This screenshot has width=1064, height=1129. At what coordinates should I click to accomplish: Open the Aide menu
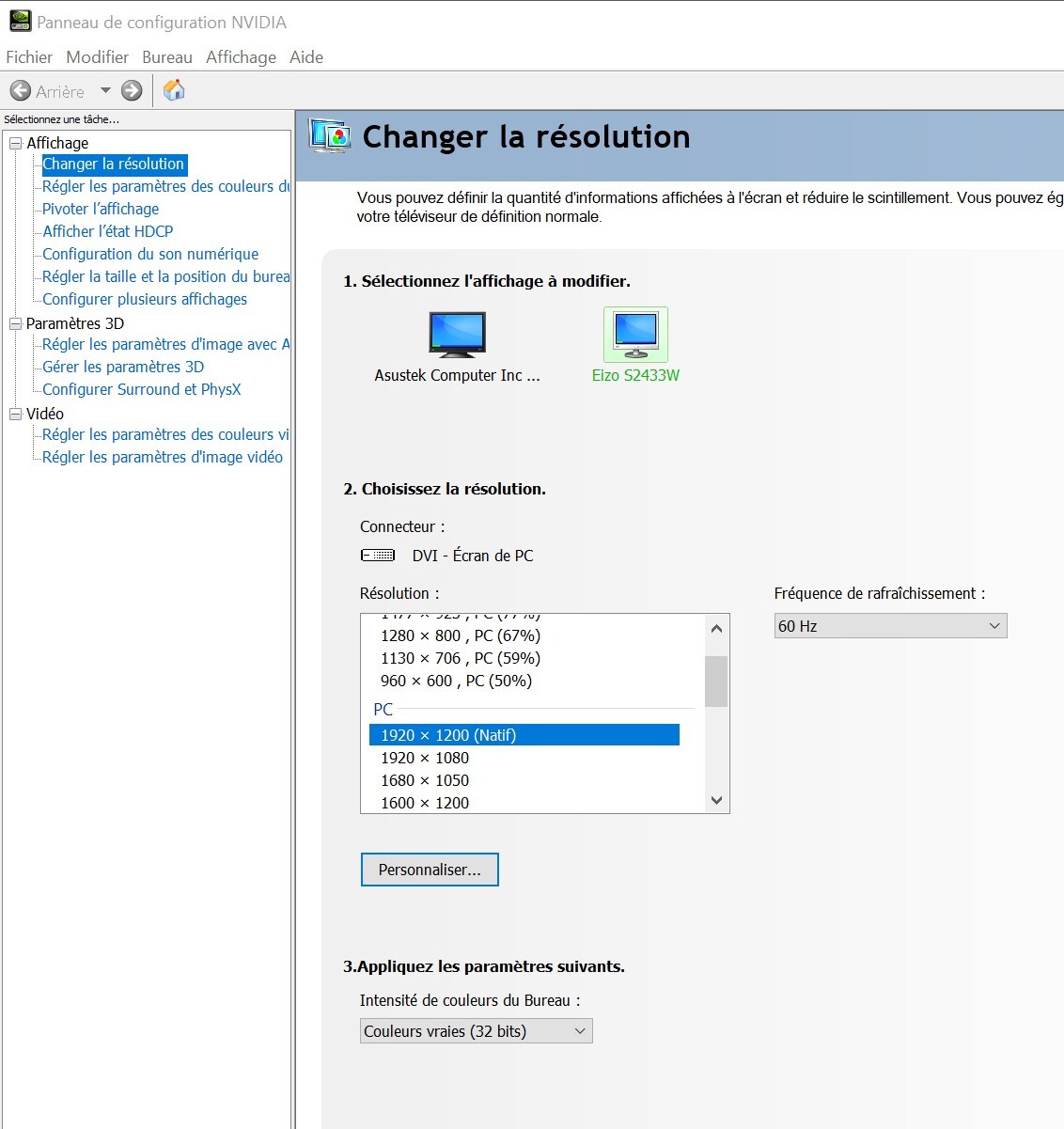pos(306,57)
